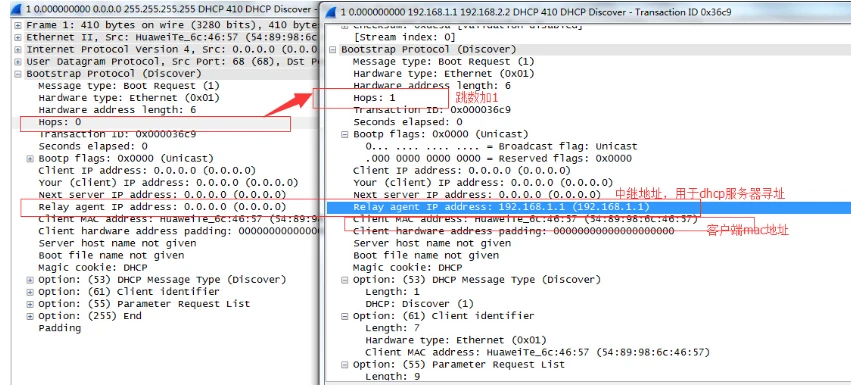The width and height of the screenshot is (851, 390).
Task: Select 'Your (client) IP address' in left window
Action: click(168, 183)
